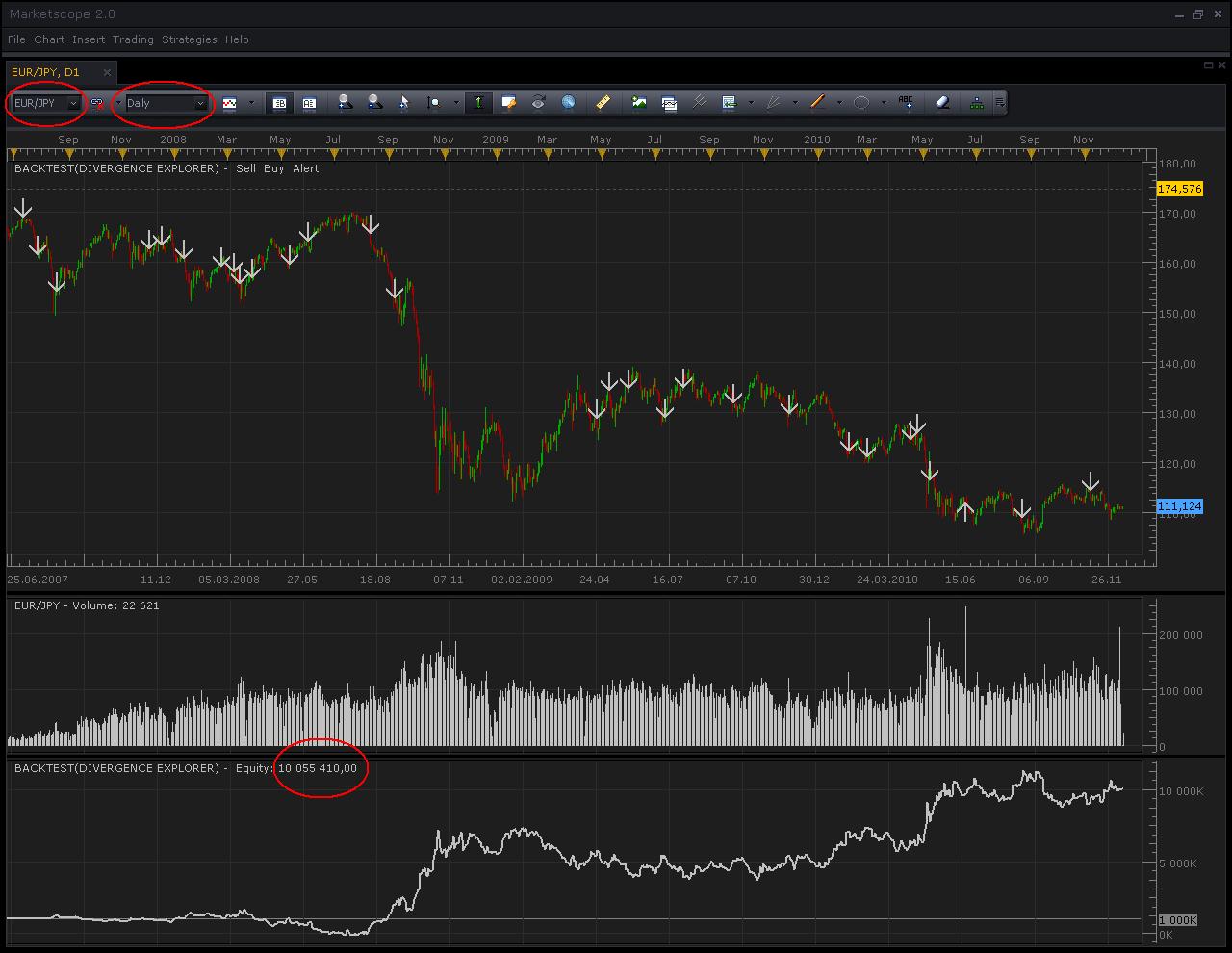1232x953 pixels.
Task: Expand the line tool dropdown arrow
Action: click(839, 103)
